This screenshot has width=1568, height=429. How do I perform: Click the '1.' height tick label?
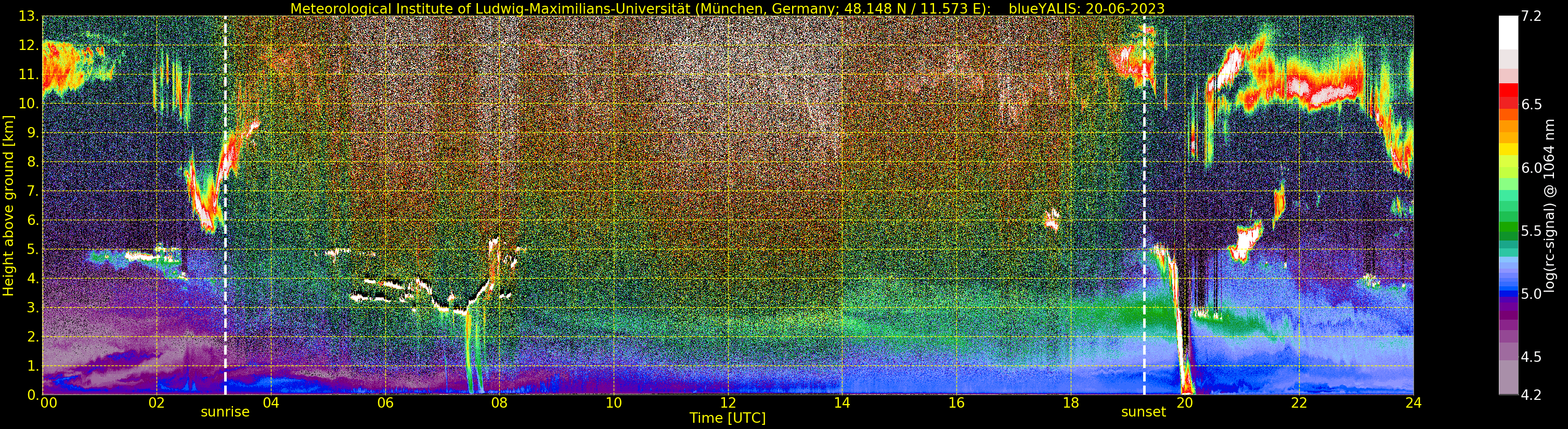(32, 365)
